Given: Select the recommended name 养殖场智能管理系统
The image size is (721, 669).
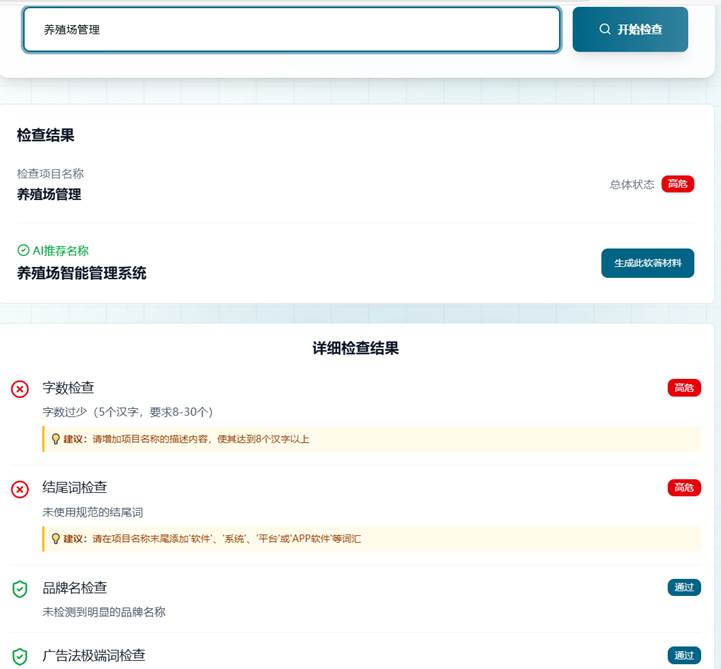Looking at the screenshot, I should point(81,273).
